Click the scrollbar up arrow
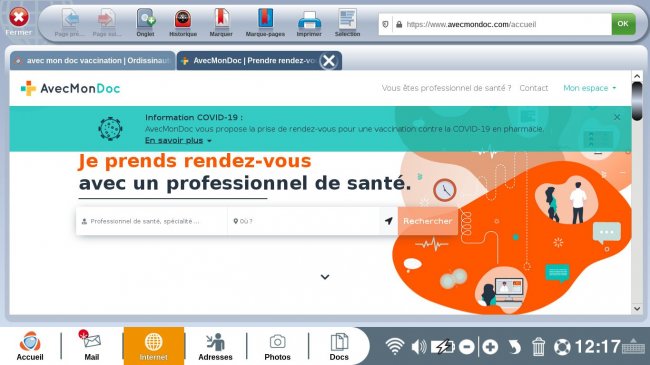 [x=637, y=76]
